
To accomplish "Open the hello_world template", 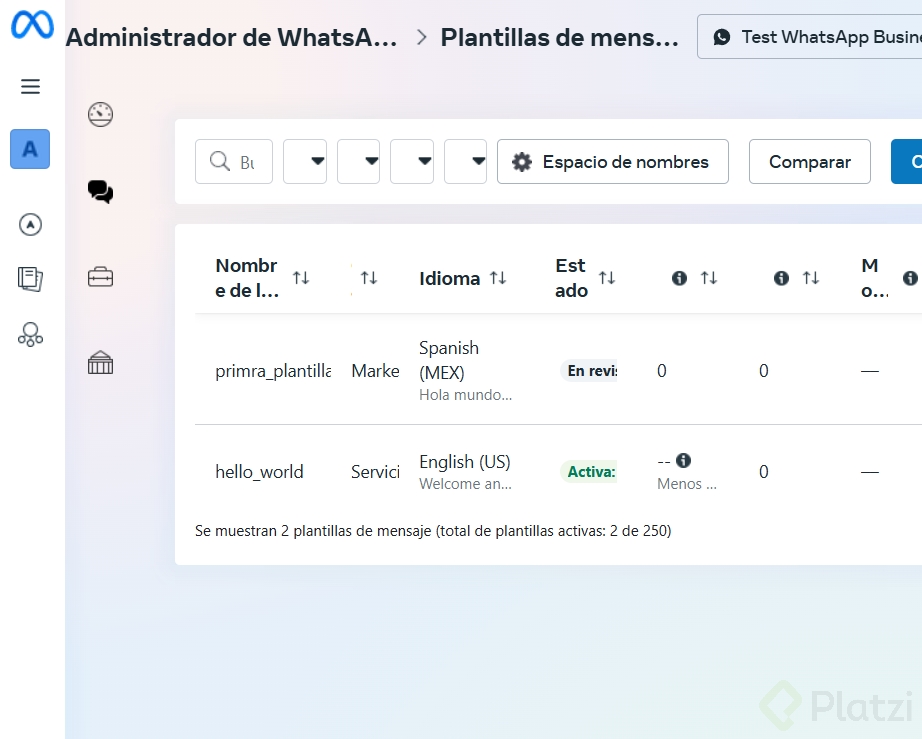I will (x=259, y=472).
